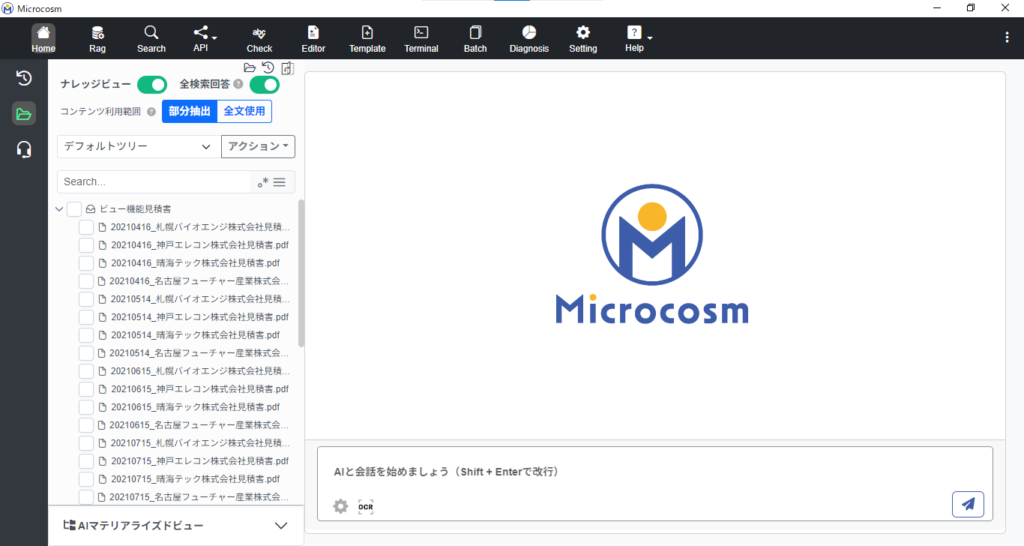
Task: Click the OCR icon in the chat box
Action: tap(366, 506)
